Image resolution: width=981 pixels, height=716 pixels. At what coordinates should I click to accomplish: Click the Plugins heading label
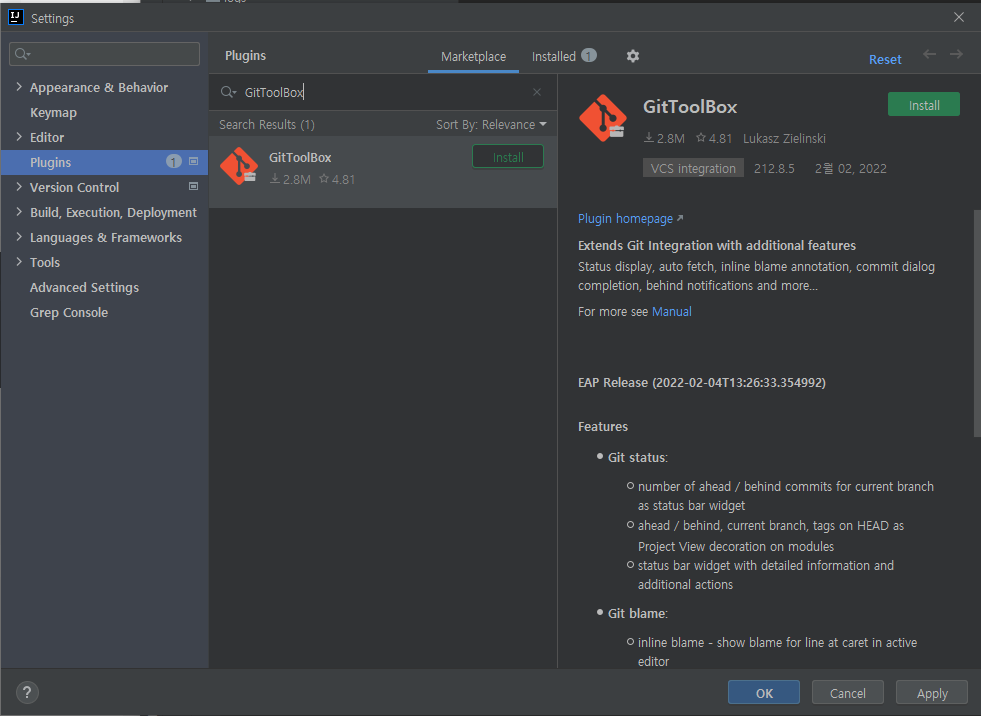pos(245,56)
